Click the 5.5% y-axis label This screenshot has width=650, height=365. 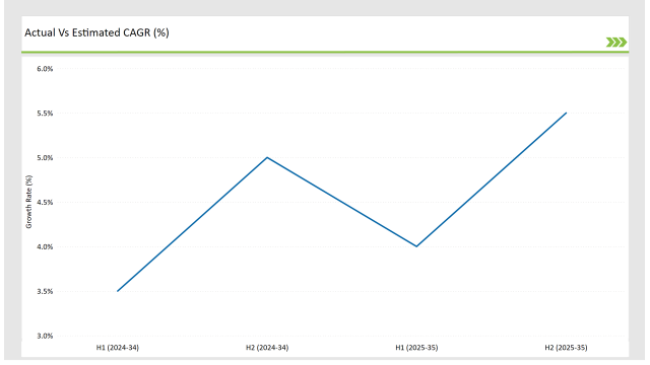coord(45,113)
